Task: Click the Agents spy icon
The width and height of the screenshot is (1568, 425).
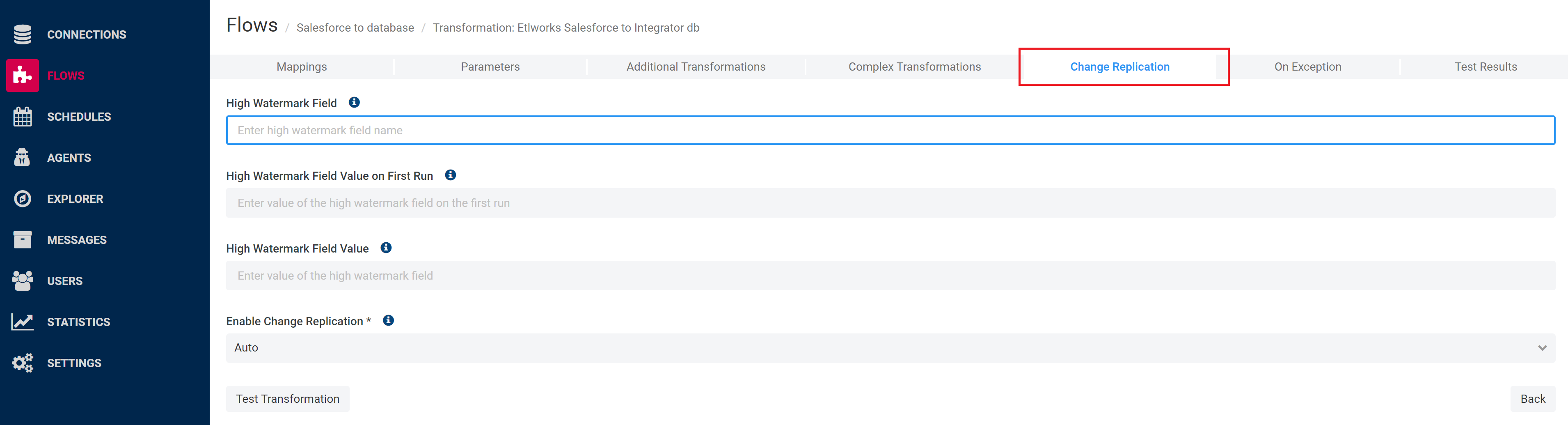Action: point(23,157)
